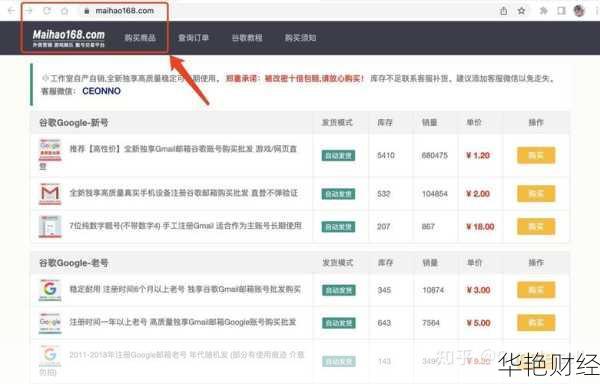Image resolution: width=600 pixels, height=384 pixels.
Task: Click the 自动发货 badge in the ¥3.00 row
Action: pyautogui.click(x=339, y=290)
